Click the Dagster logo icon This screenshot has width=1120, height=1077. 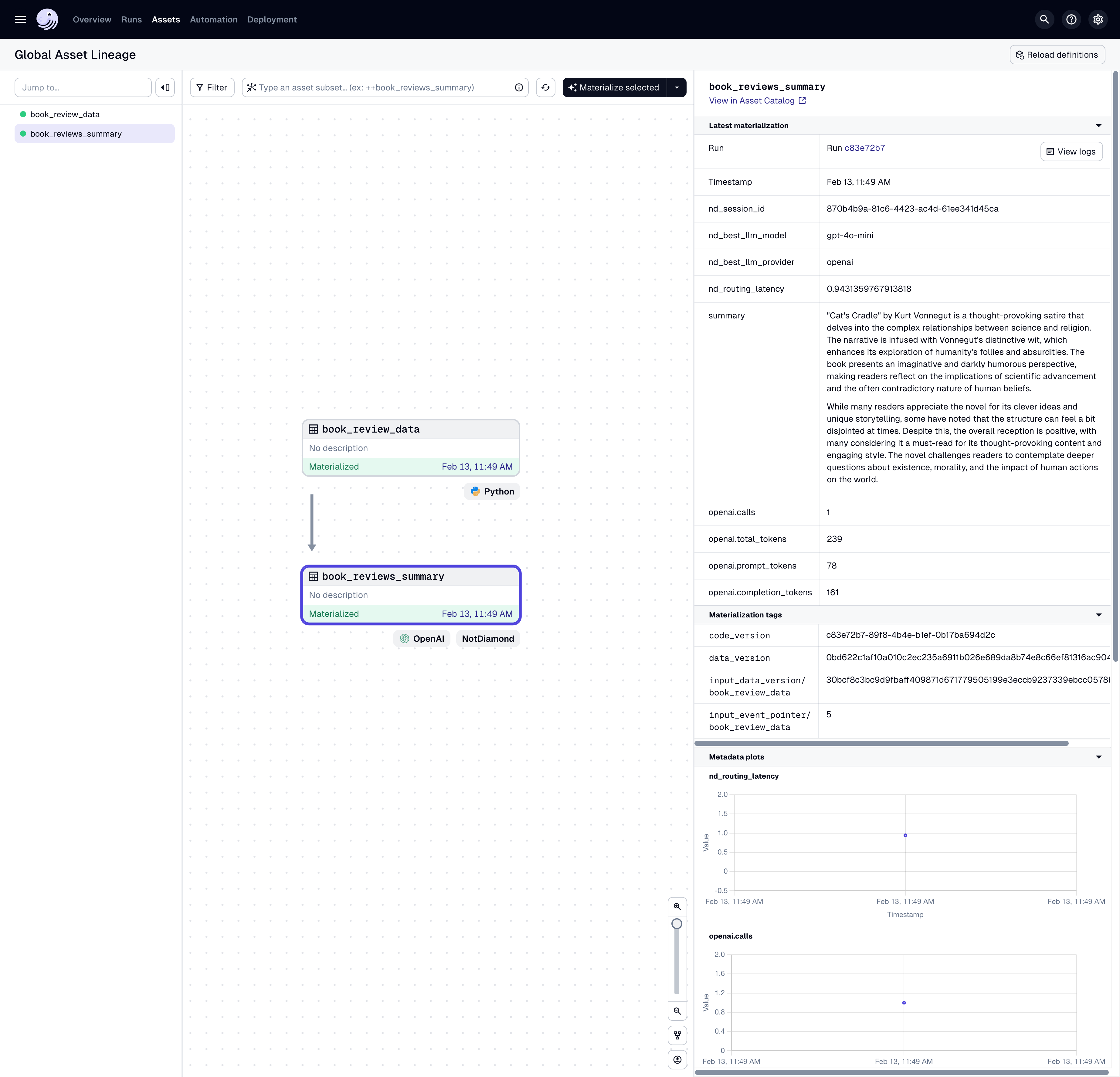click(47, 19)
